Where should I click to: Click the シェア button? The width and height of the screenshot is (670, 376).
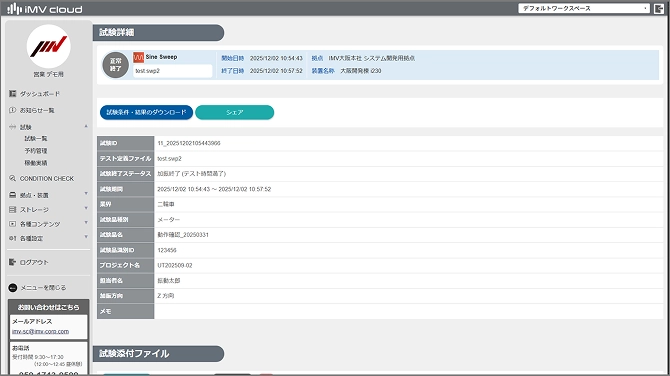[x=235, y=112]
